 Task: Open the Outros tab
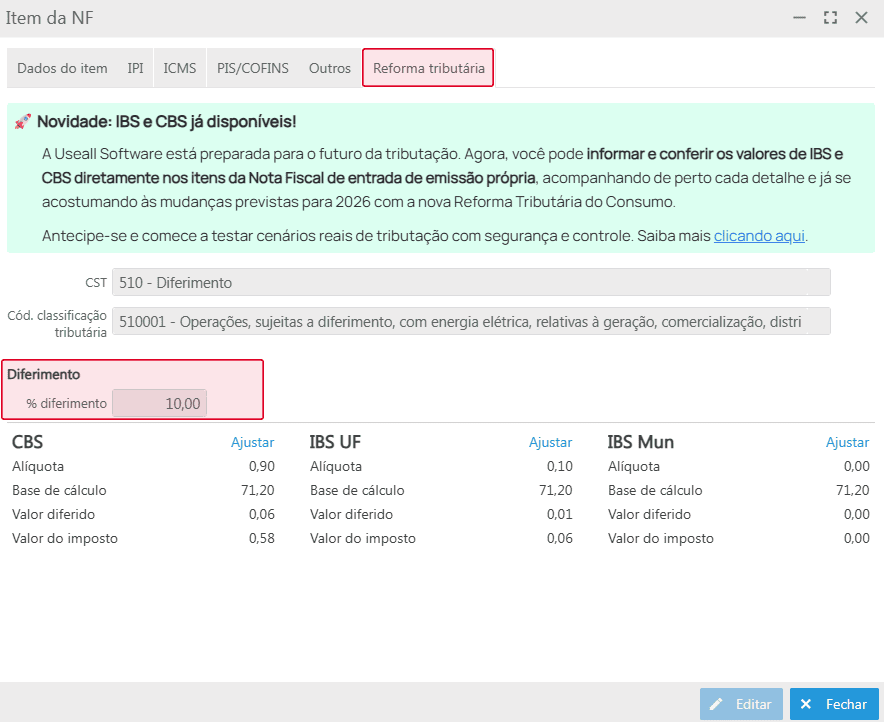pos(330,68)
